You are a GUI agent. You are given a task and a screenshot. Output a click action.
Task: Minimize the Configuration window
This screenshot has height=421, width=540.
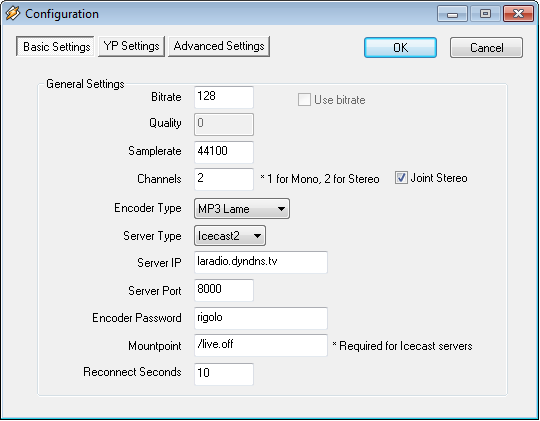point(452,14)
